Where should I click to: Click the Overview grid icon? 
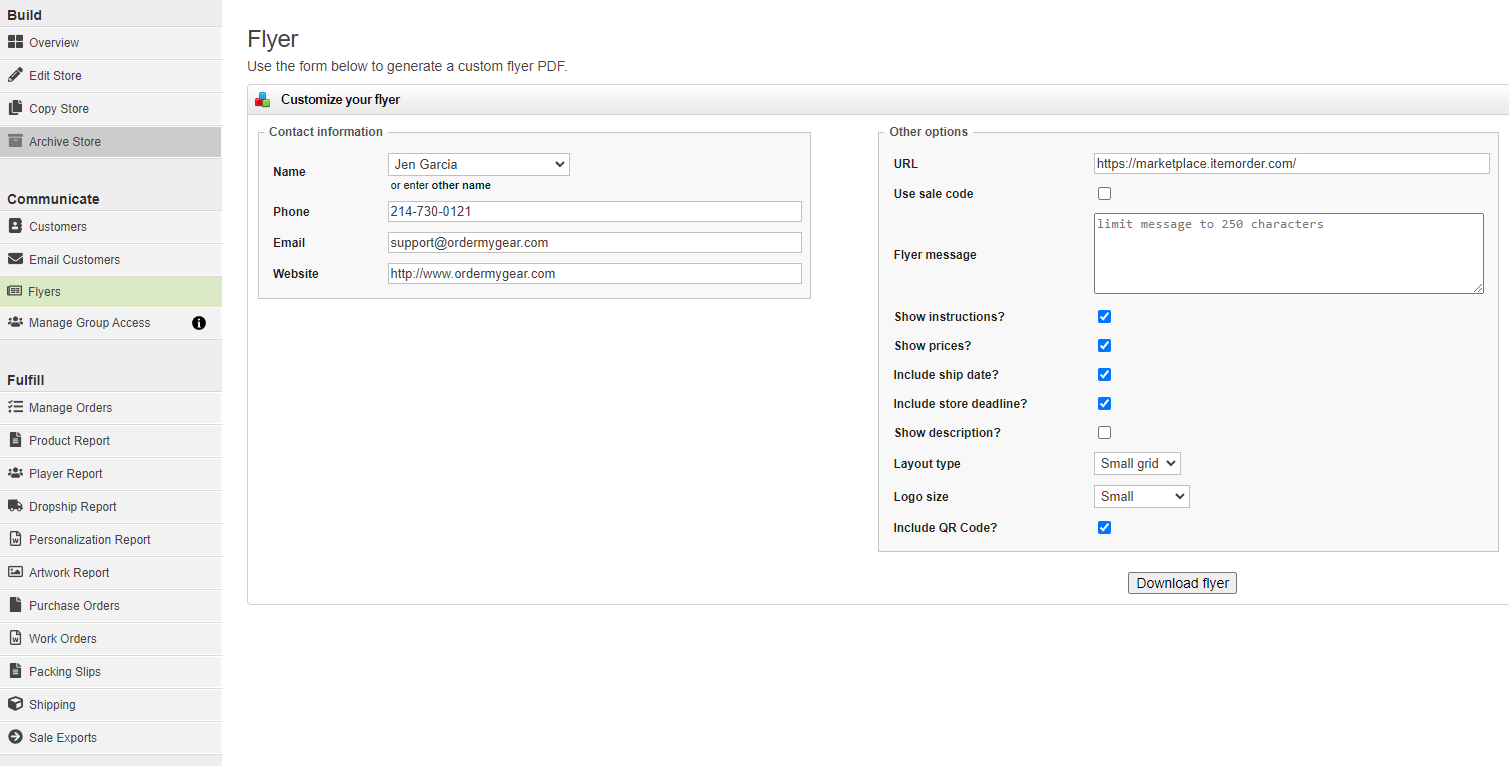pyautogui.click(x=15, y=43)
